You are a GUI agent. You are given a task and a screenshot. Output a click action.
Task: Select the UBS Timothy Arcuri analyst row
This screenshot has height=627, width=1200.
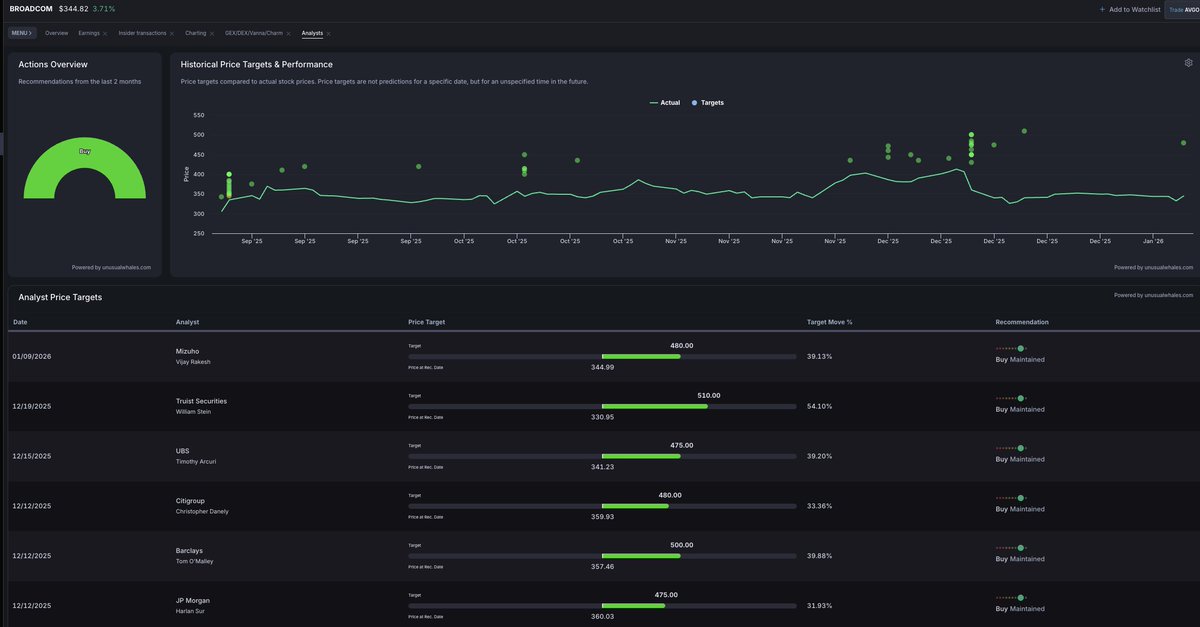[195, 456]
